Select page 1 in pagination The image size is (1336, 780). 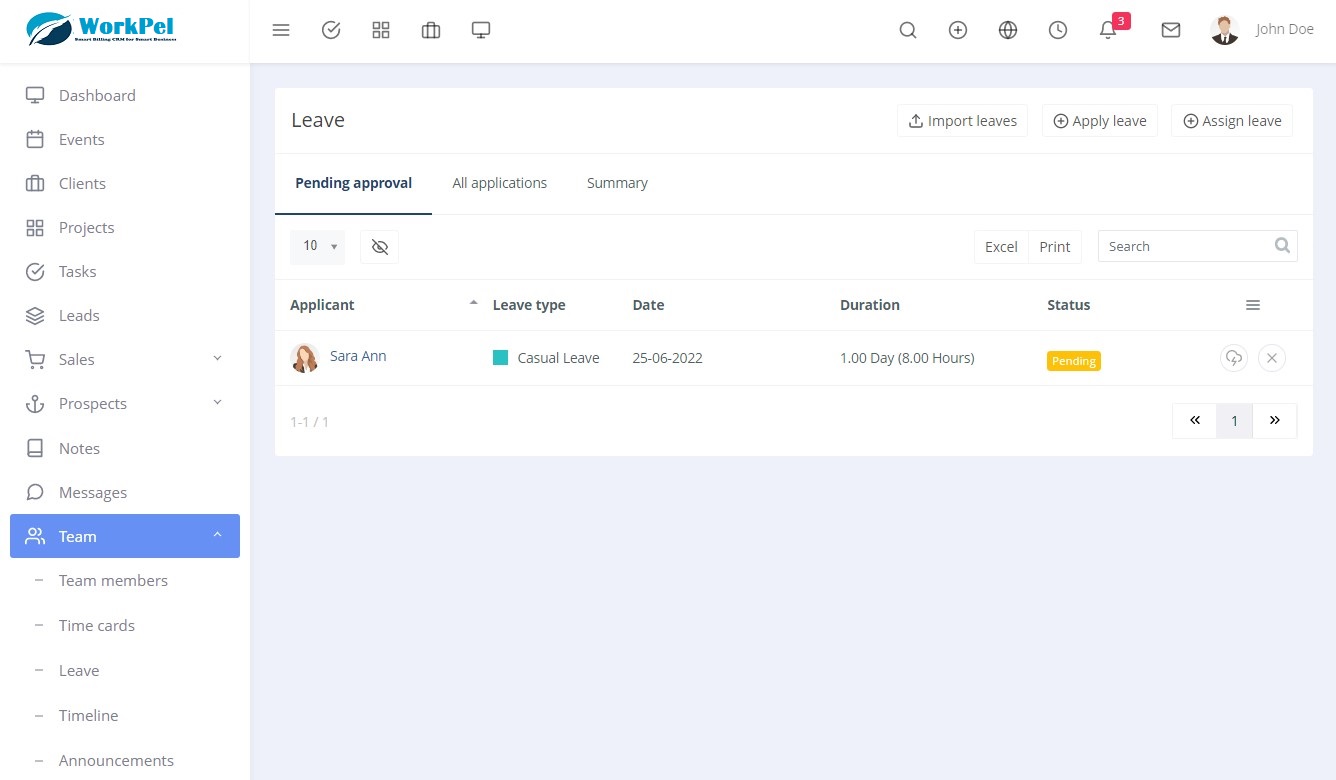pos(1235,421)
